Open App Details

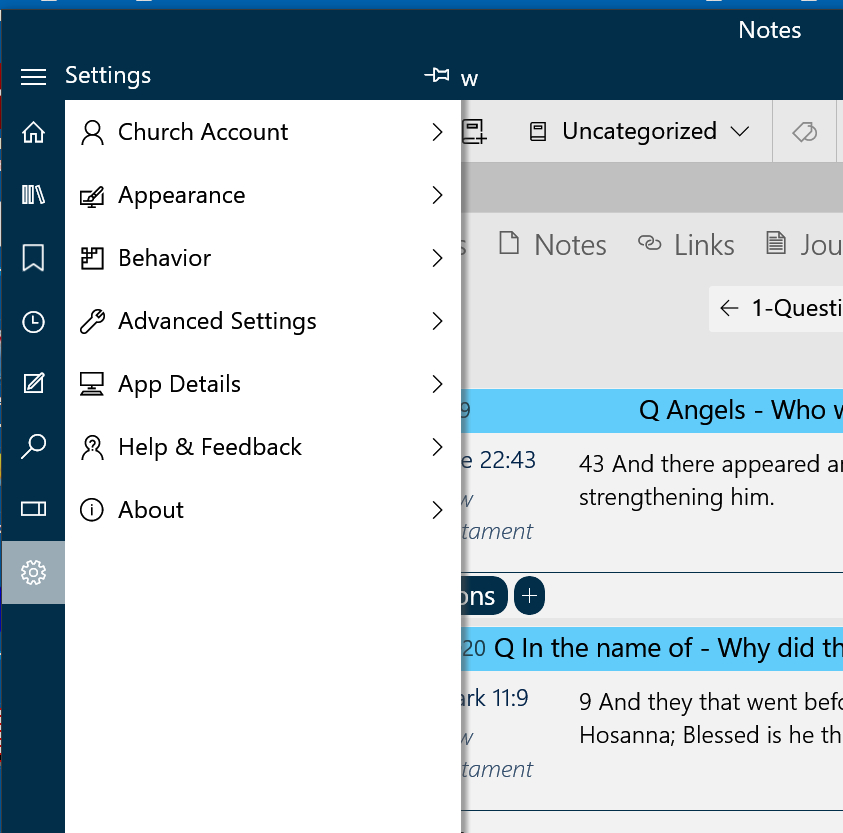[262, 384]
